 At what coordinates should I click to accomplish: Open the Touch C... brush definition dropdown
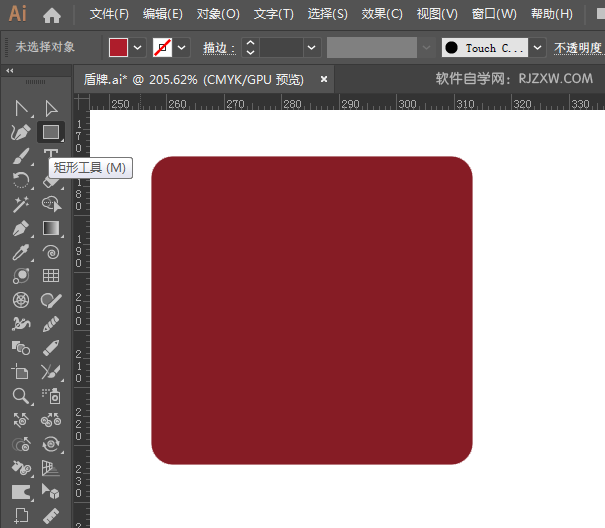(x=538, y=47)
